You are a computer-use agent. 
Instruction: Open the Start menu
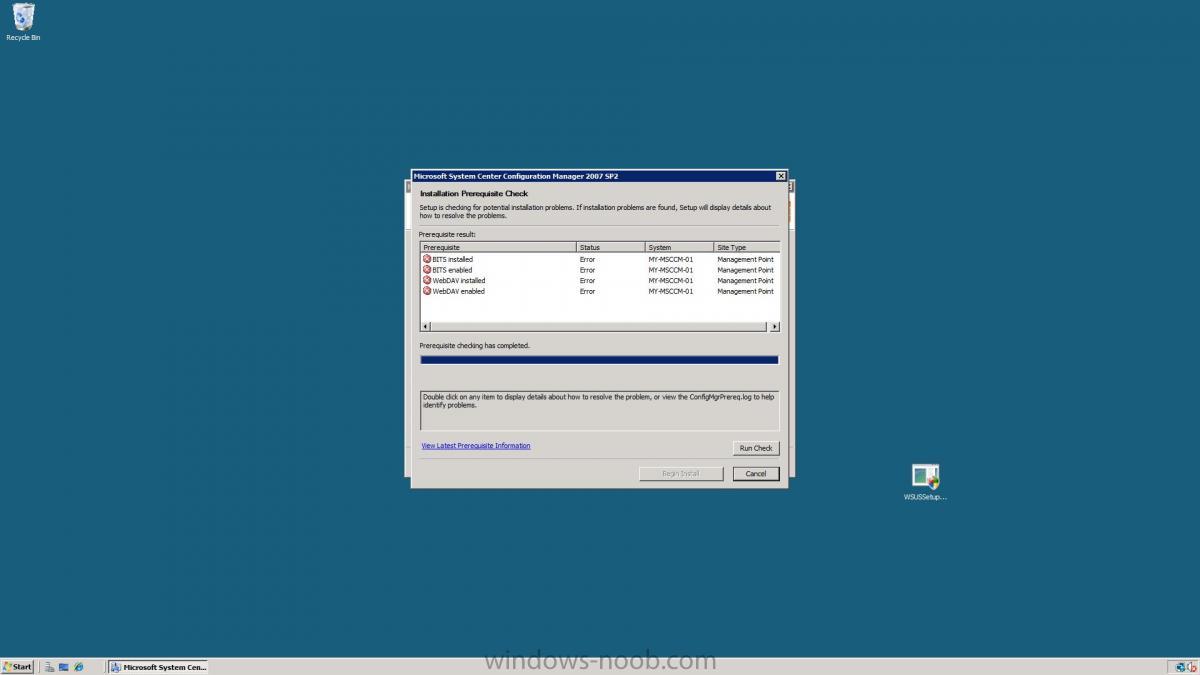17,667
